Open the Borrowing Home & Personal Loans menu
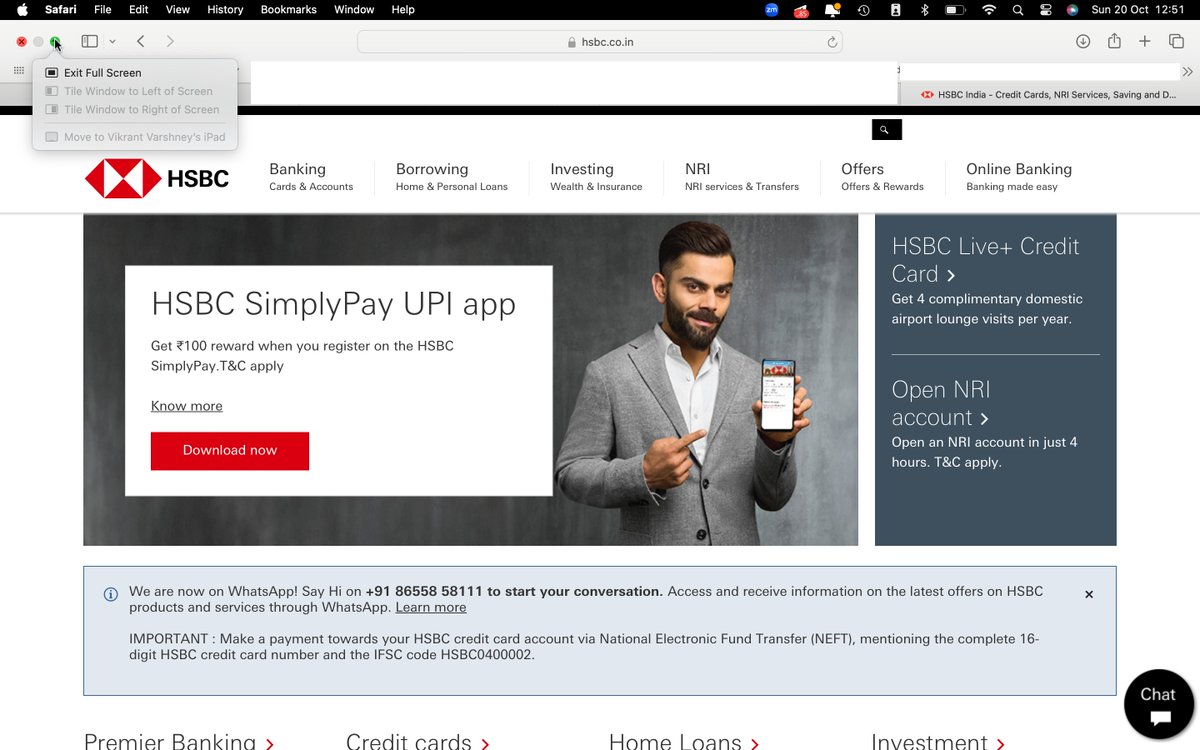The image size is (1200, 750). pyautogui.click(x=451, y=177)
